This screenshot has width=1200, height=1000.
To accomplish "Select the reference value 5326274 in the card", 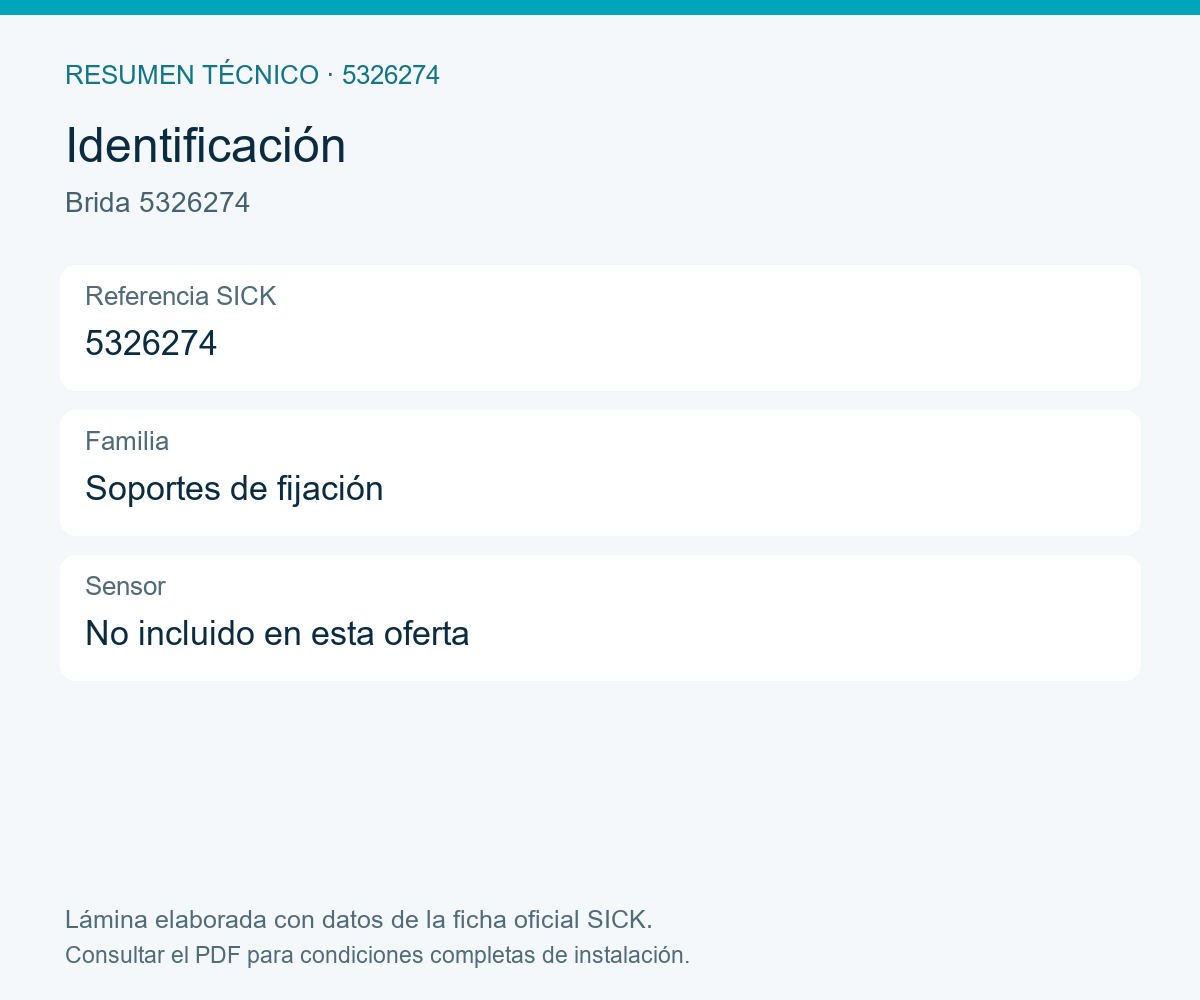I will click(151, 343).
